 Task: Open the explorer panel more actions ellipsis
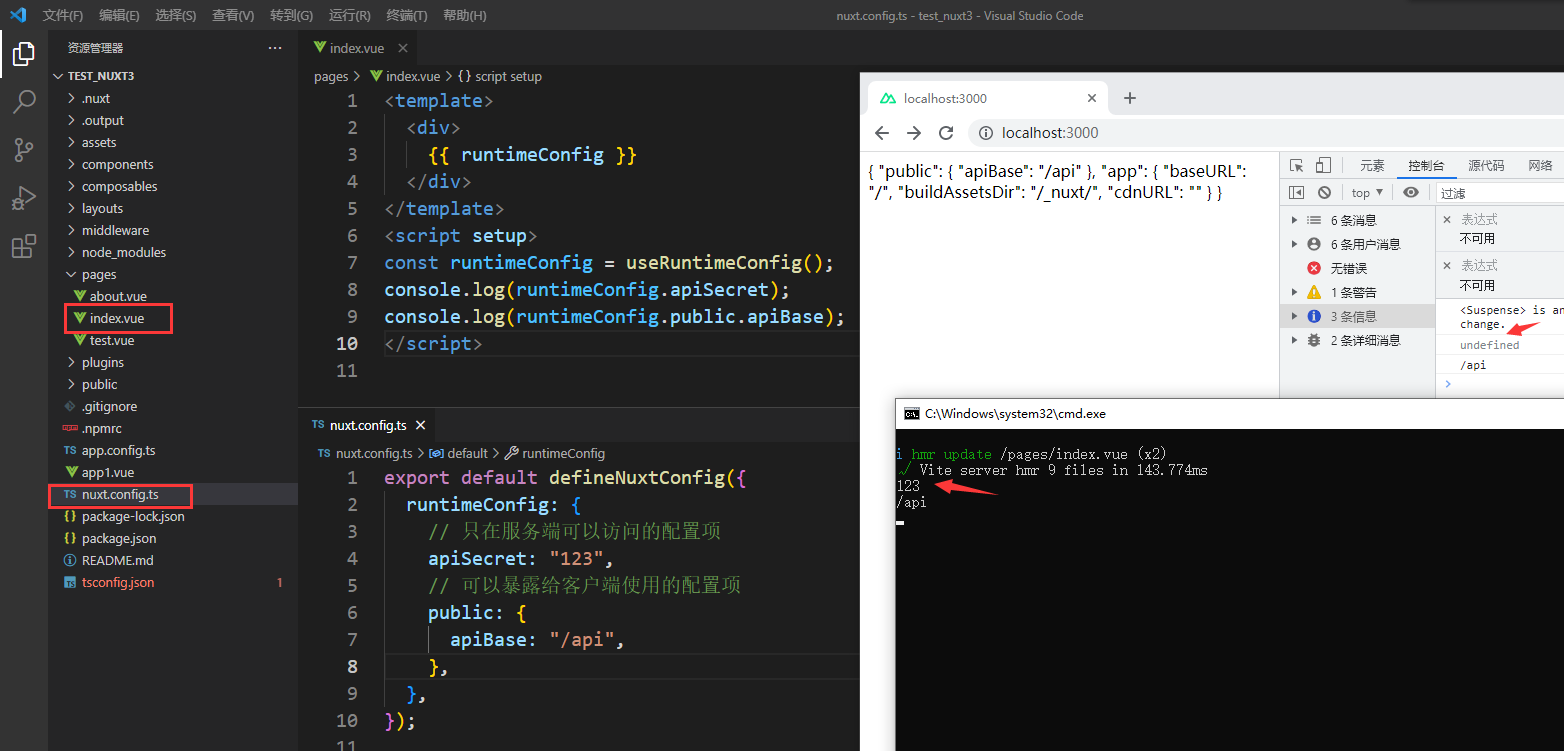(275, 48)
